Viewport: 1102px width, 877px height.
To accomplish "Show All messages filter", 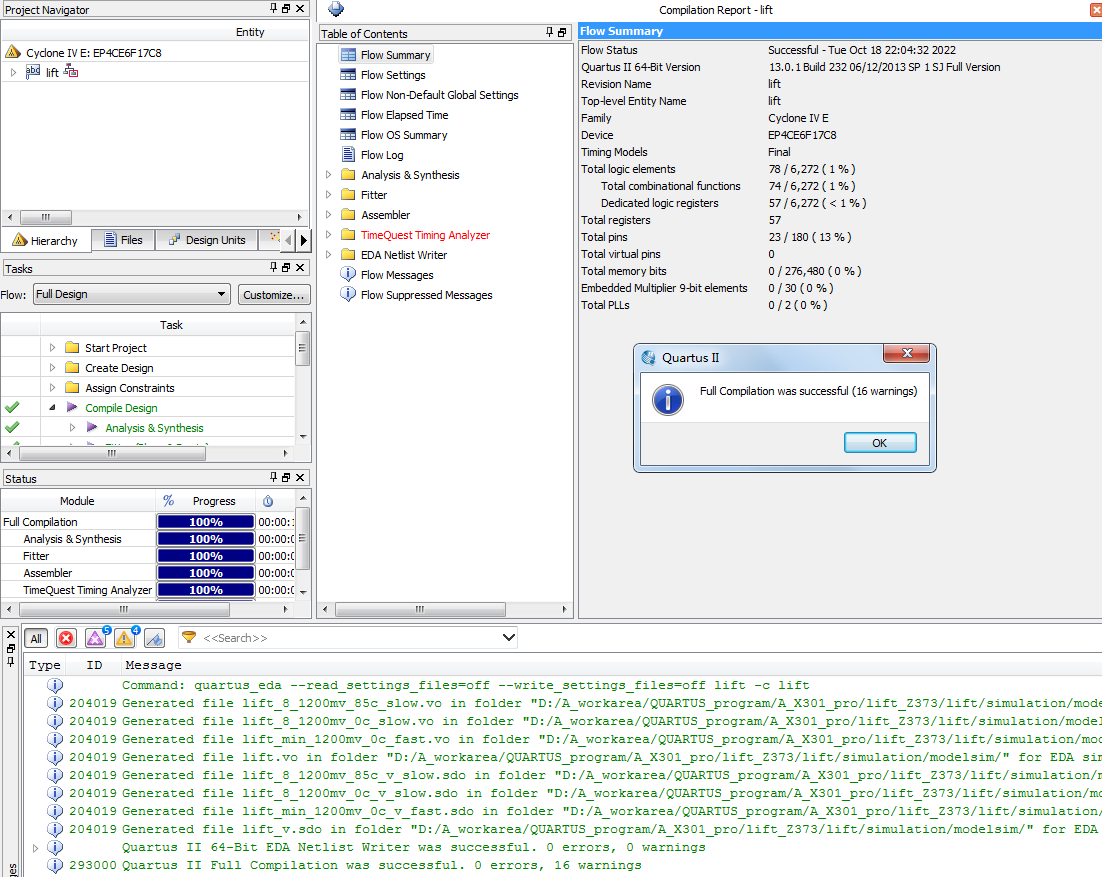I will click(36, 638).
